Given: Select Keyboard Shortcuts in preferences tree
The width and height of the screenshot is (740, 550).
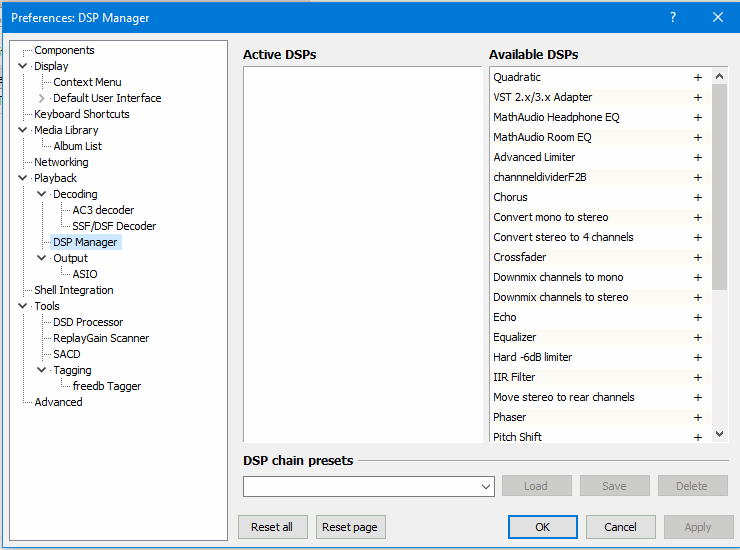Looking at the screenshot, I should 81,114.
